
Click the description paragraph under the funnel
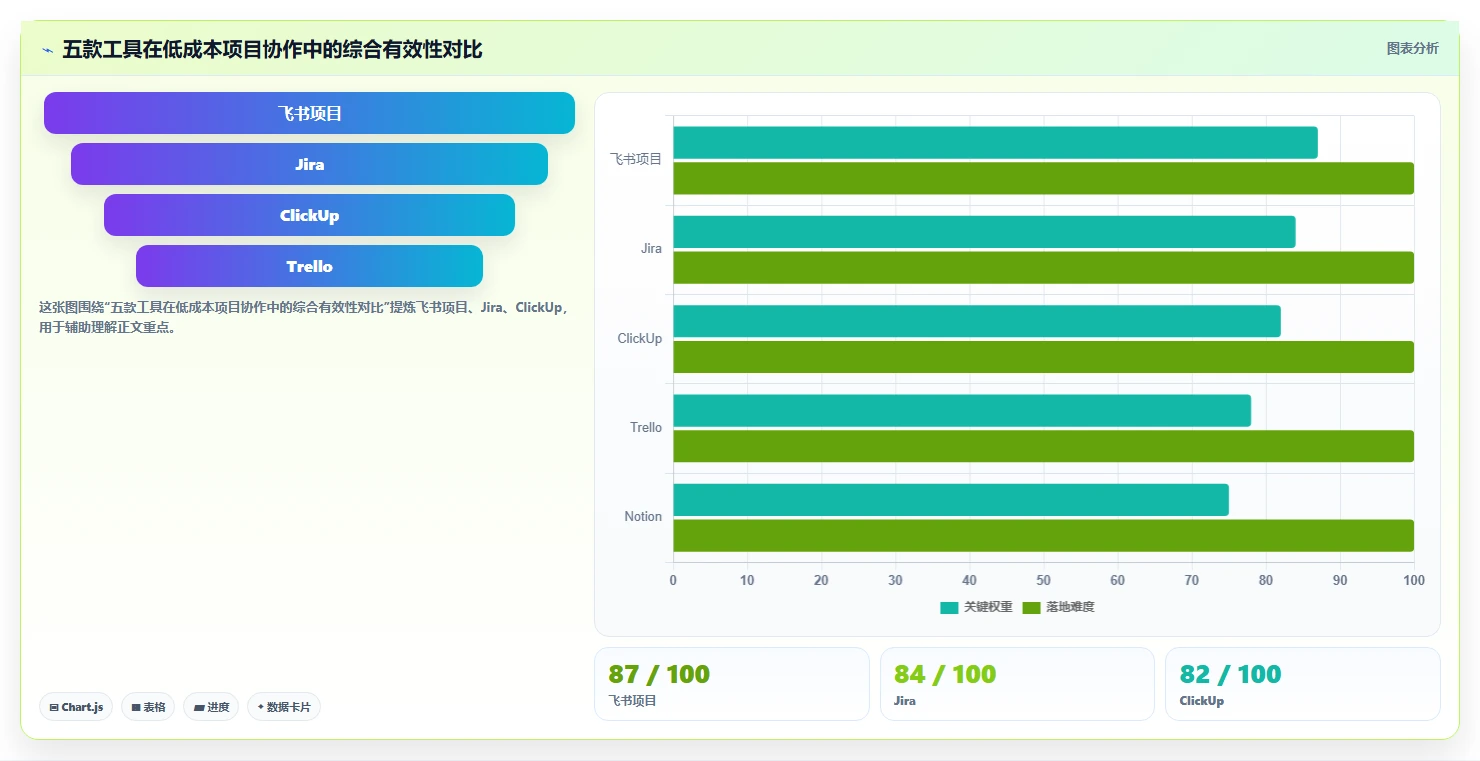[x=303, y=317]
